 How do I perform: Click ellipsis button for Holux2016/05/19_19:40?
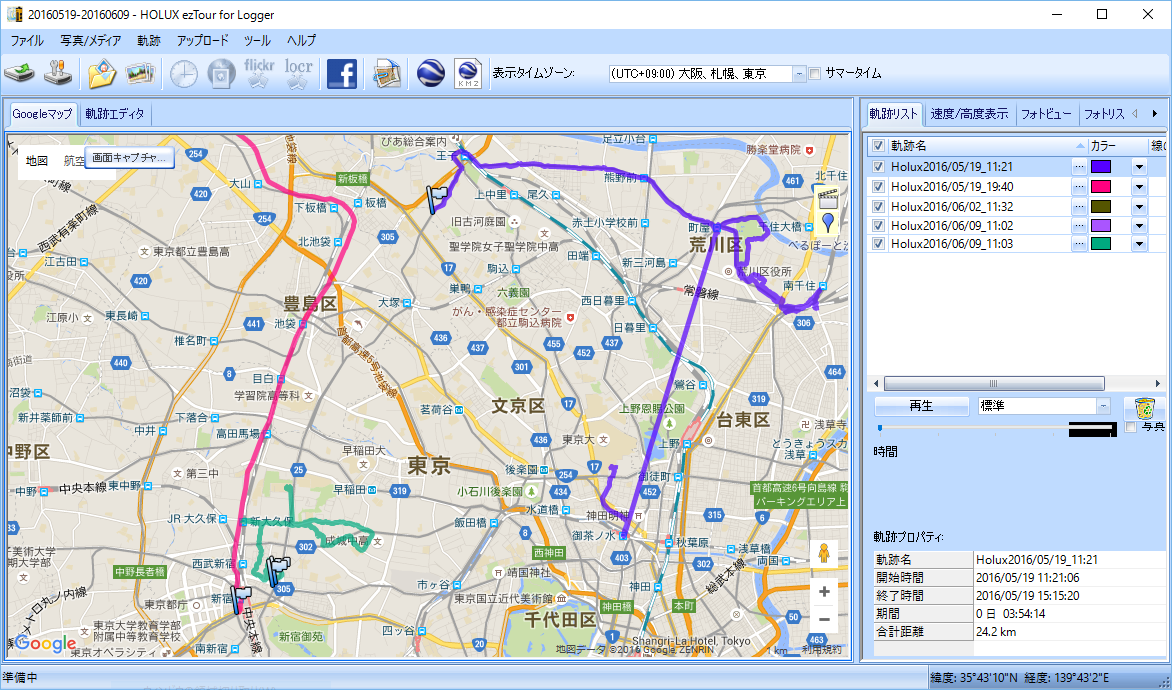point(1079,187)
